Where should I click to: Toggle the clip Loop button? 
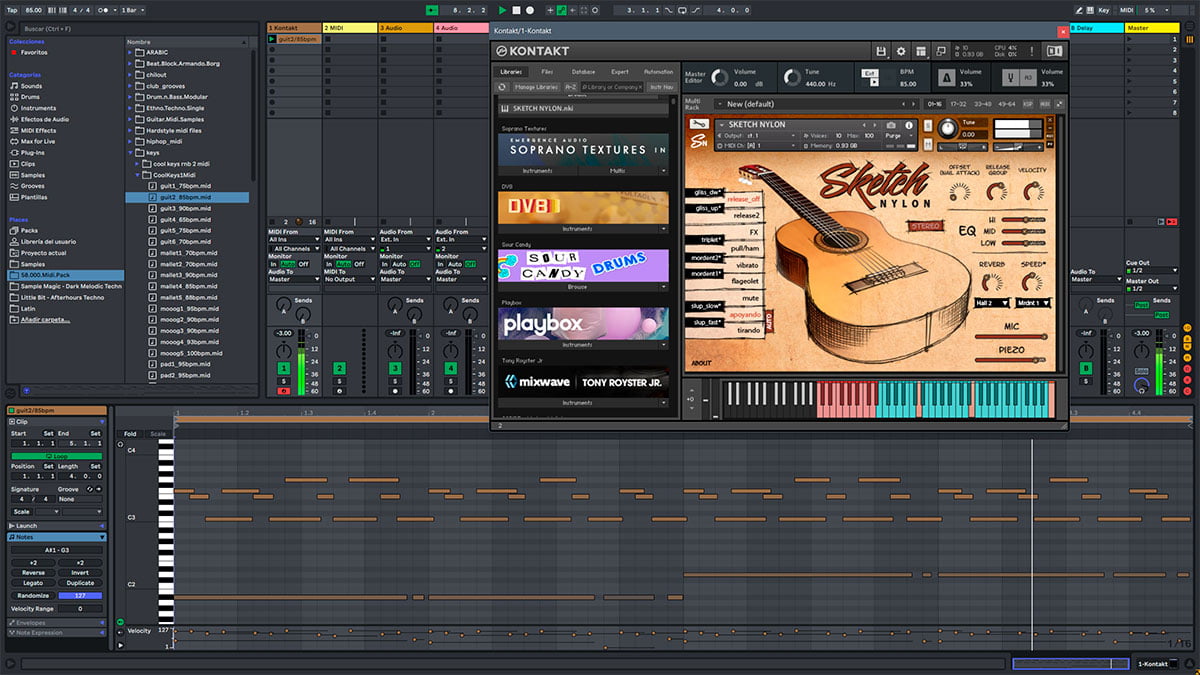click(x=57, y=456)
